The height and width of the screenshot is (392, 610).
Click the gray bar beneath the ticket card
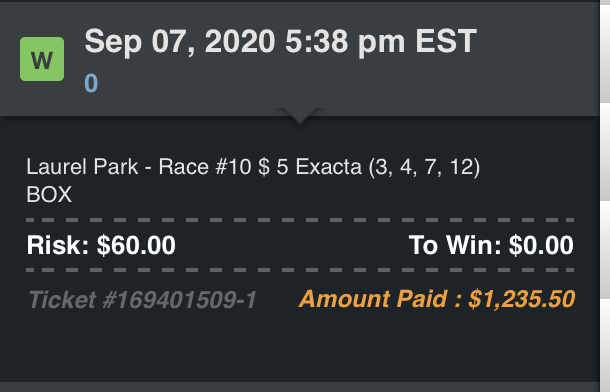[x=300, y=387]
